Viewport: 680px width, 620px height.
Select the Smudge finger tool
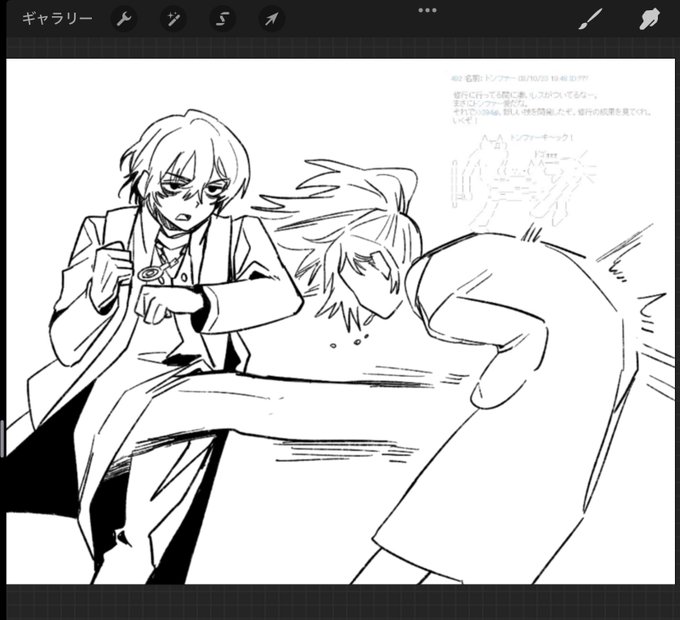point(649,19)
